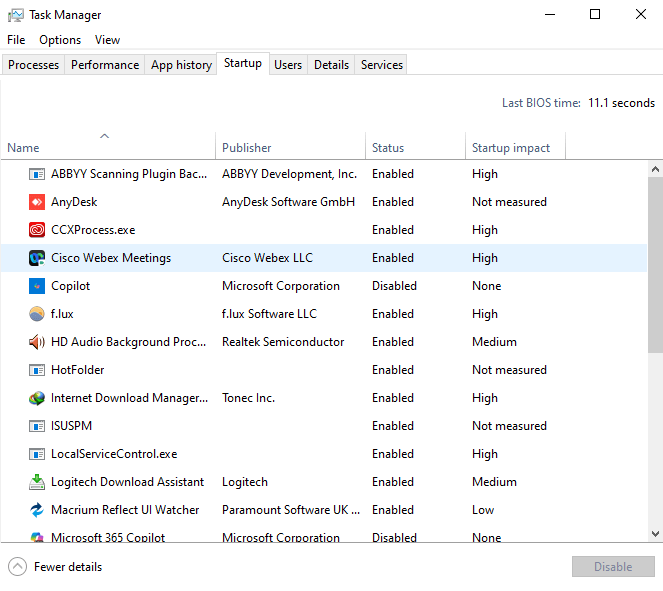Select the Macrium Reflect UI Watcher name

coord(125,510)
